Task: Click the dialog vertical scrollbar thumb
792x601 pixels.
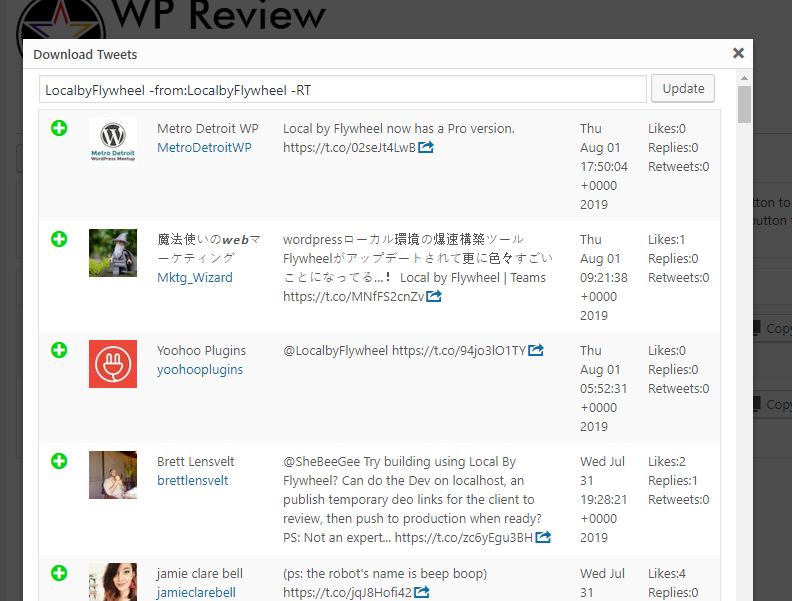Action: click(x=744, y=105)
